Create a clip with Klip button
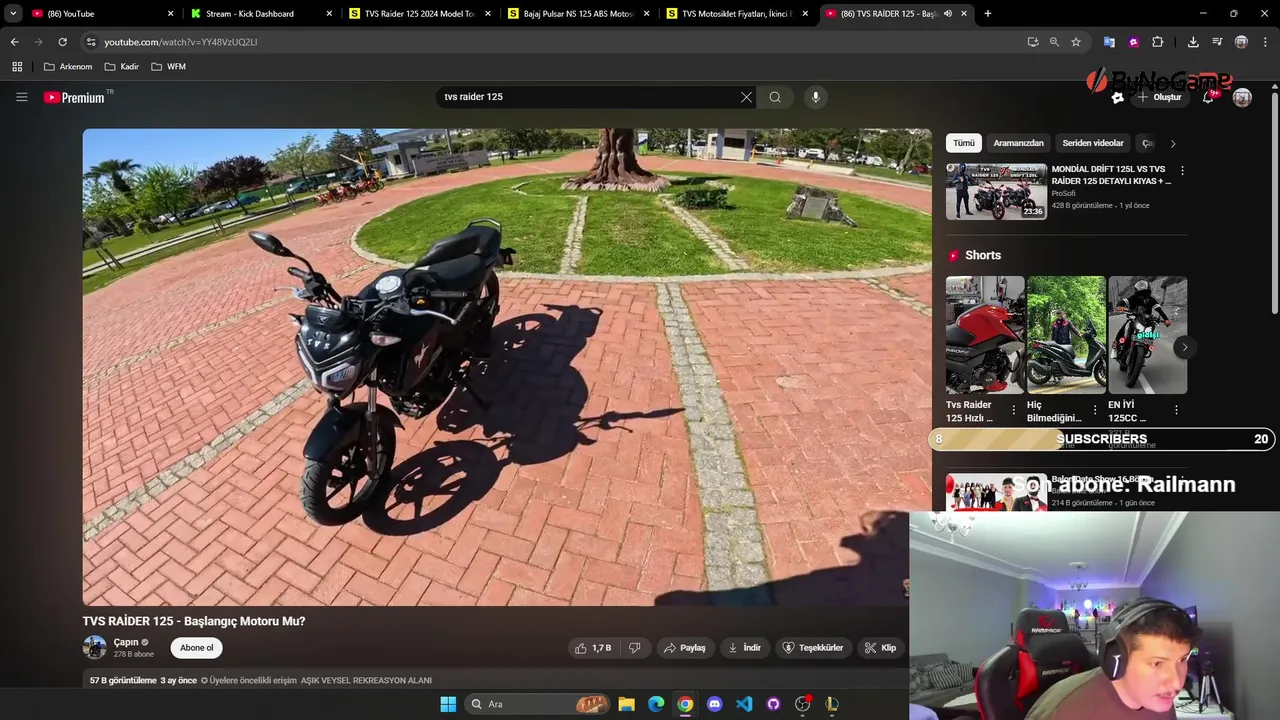Image resolution: width=1280 pixels, height=720 pixels. 881,648
